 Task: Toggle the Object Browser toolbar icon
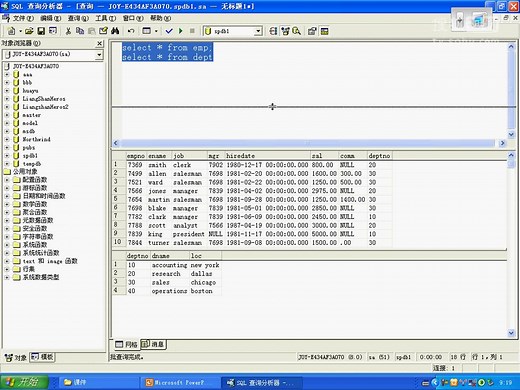pyautogui.click(x=285, y=31)
